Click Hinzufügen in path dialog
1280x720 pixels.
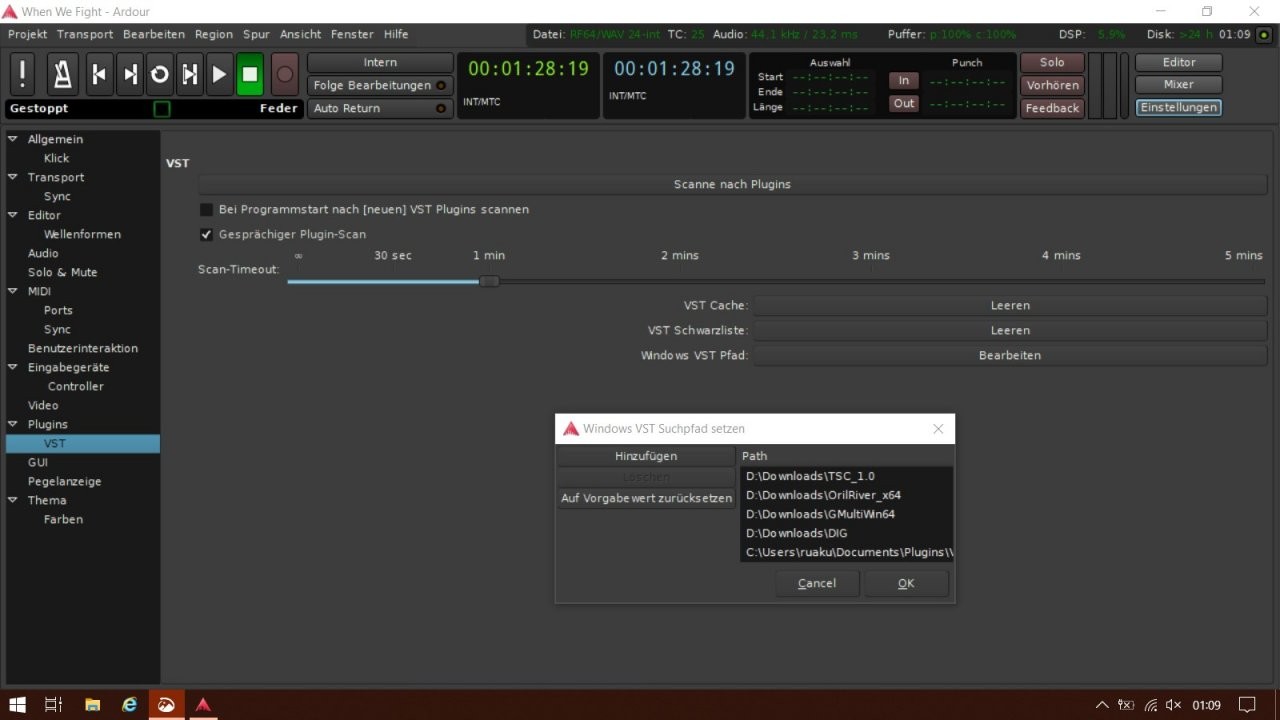pyautogui.click(x=646, y=456)
